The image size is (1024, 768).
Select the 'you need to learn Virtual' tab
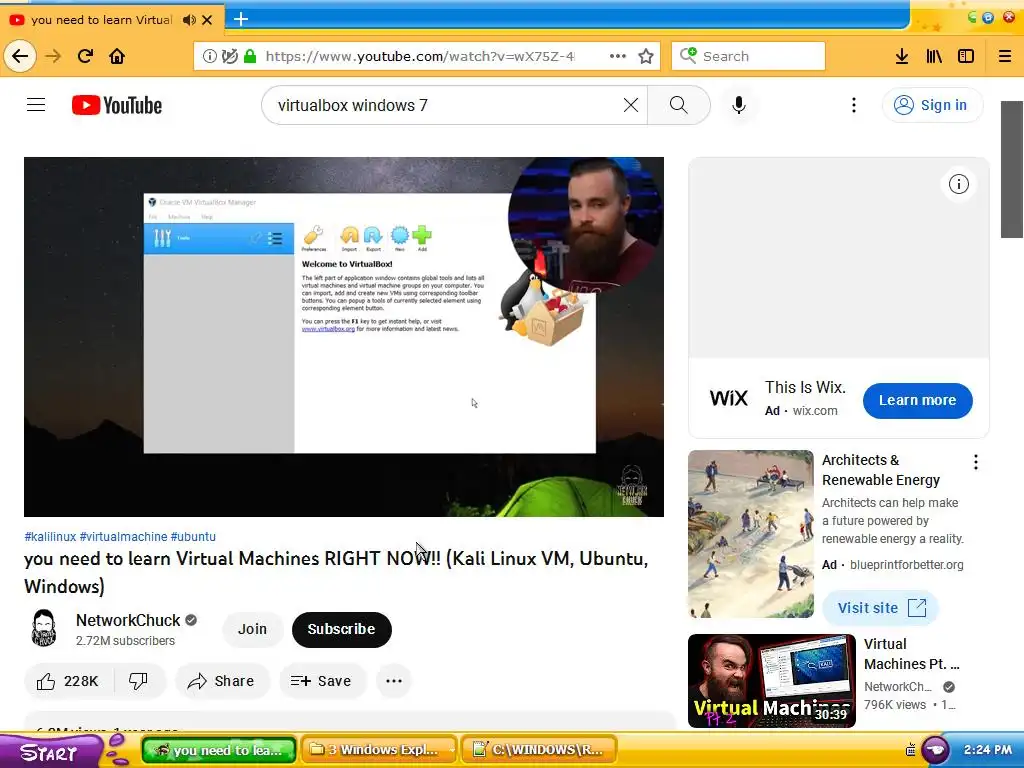coord(101,20)
